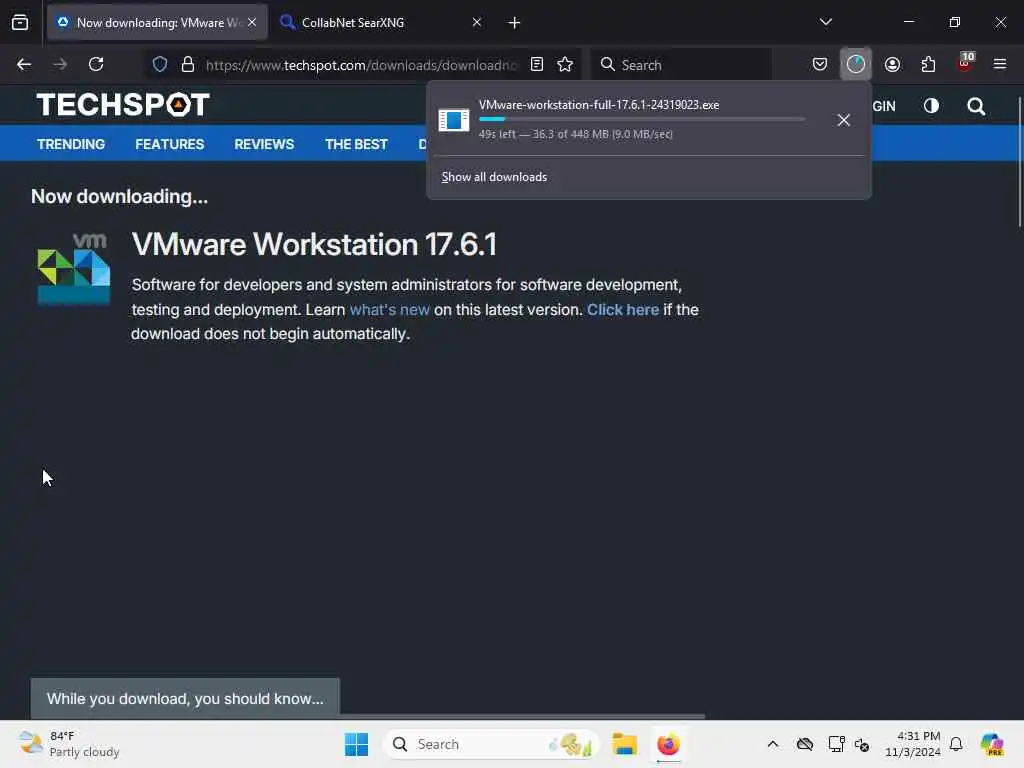Screen dimensions: 1024x768
Task: Click Show all downloads
Action: [494, 177]
